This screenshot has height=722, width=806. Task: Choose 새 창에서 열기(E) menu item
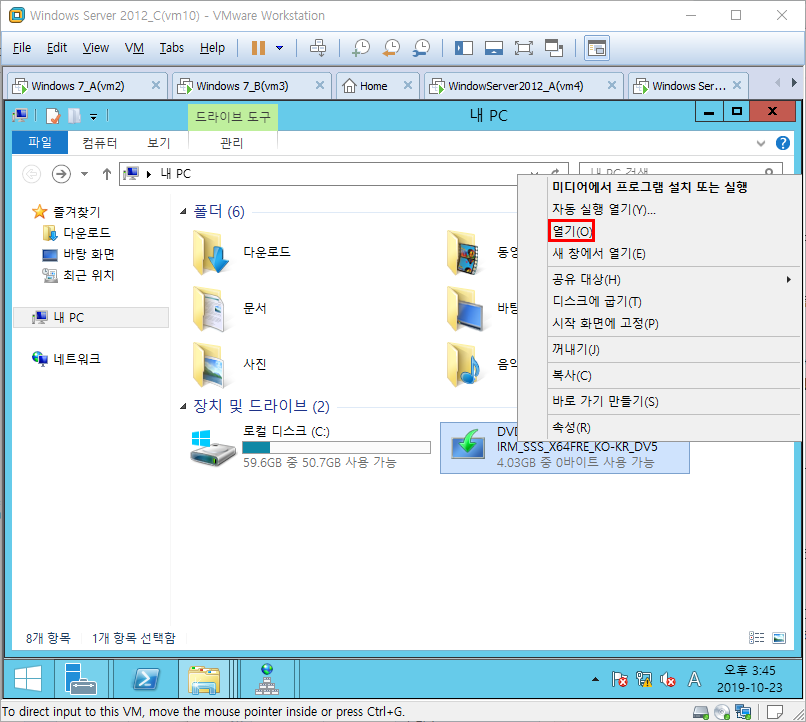tap(598, 253)
